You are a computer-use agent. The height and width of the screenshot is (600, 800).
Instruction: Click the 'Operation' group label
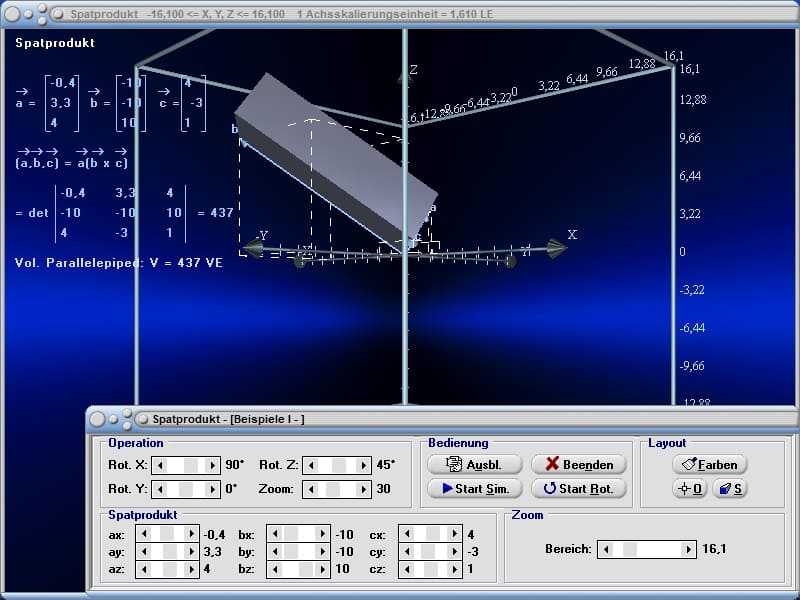point(136,443)
